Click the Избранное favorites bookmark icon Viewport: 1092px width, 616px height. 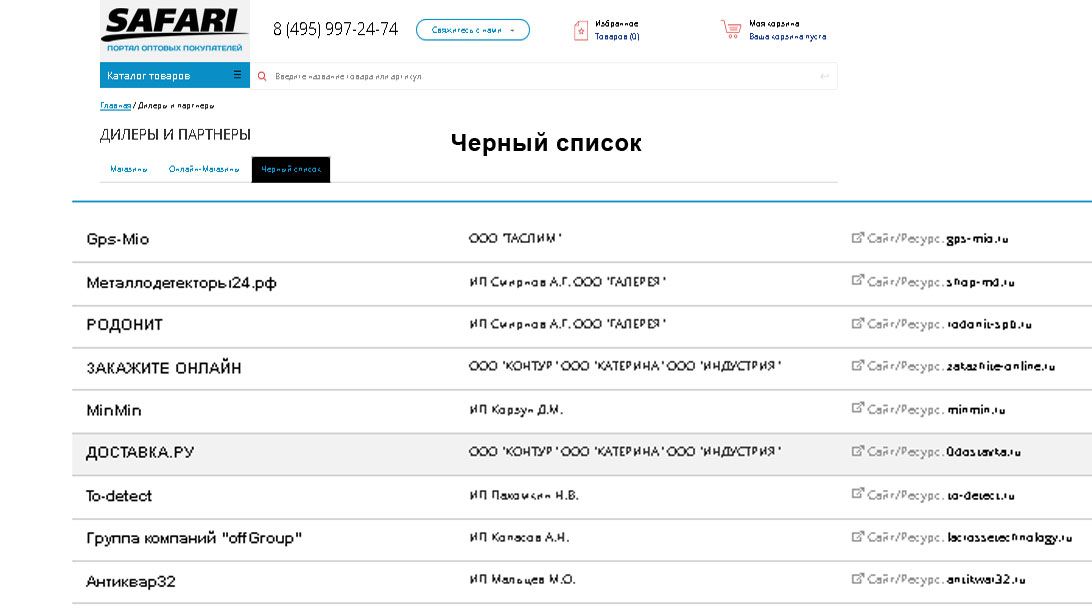coord(581,28)
